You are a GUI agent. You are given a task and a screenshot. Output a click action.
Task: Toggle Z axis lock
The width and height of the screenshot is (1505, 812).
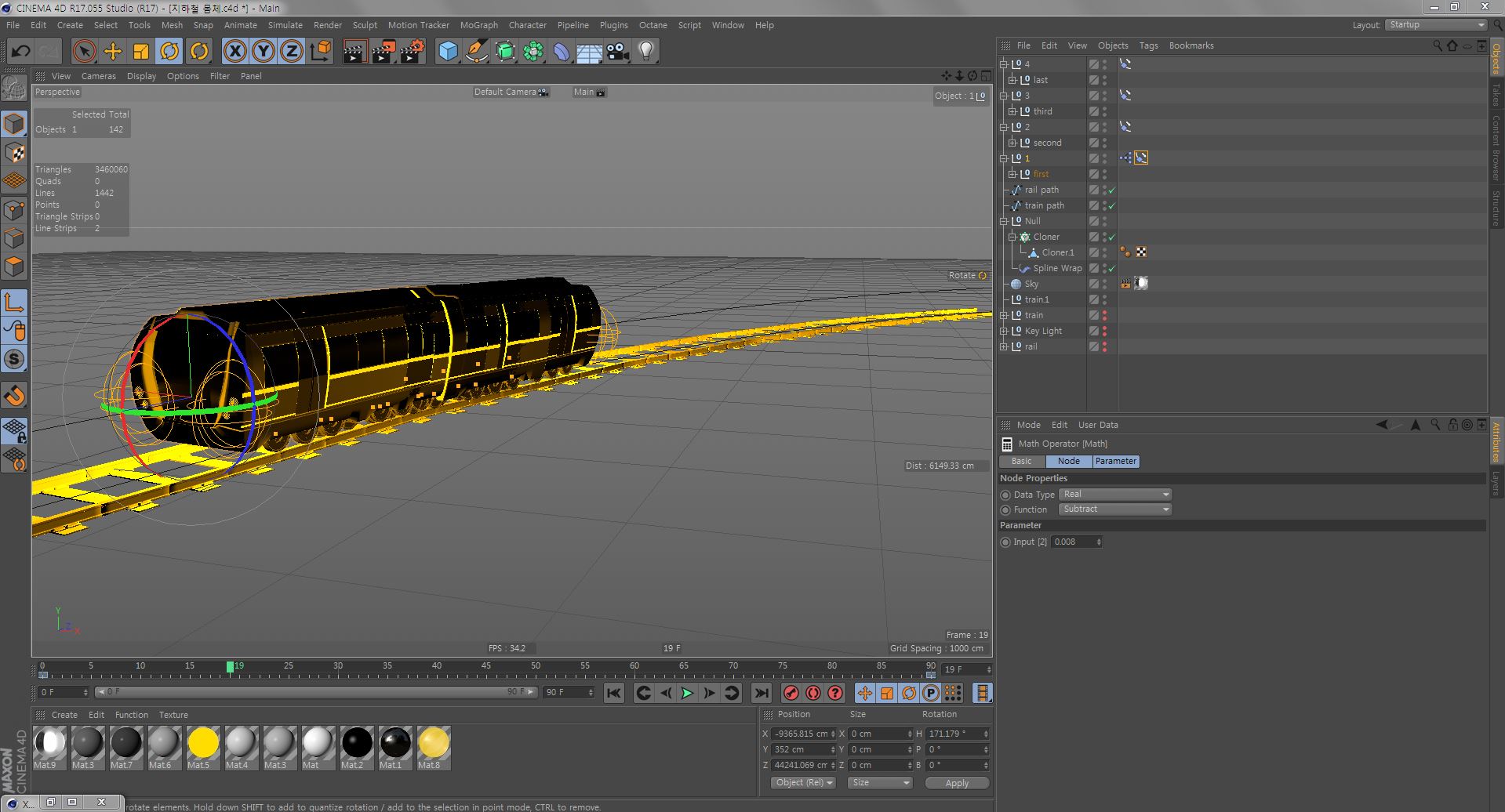[x=292, y=52]
